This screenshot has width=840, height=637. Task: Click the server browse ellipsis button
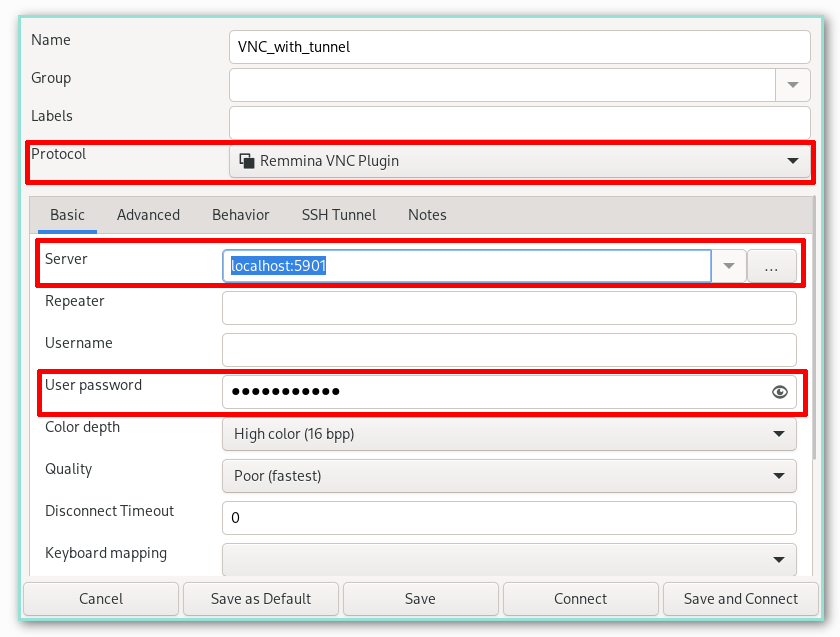771,267
